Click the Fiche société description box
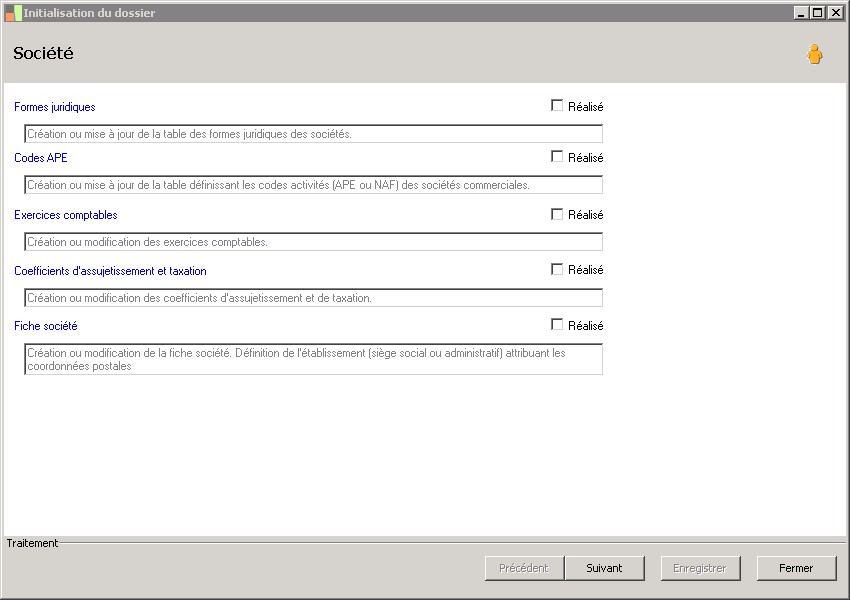Viewport: 850px width, 600px height. pos(313,359)
